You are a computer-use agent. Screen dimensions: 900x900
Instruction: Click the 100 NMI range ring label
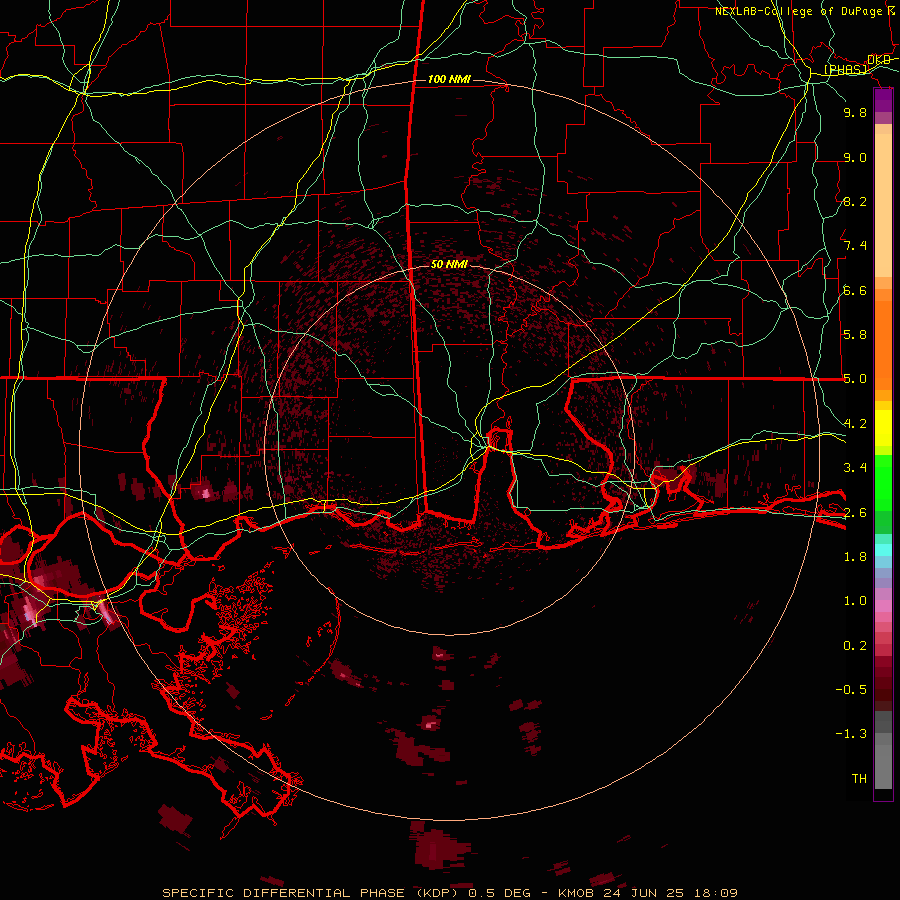[x=449, y=79]
